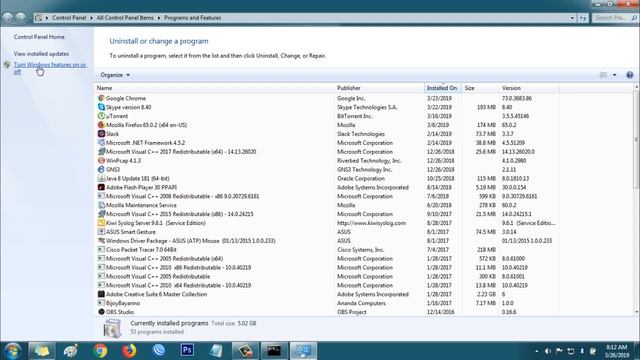The width and height of the screenshot is (640, 360).
Task: Click the refresh button beside address bar
Action: 583,18
